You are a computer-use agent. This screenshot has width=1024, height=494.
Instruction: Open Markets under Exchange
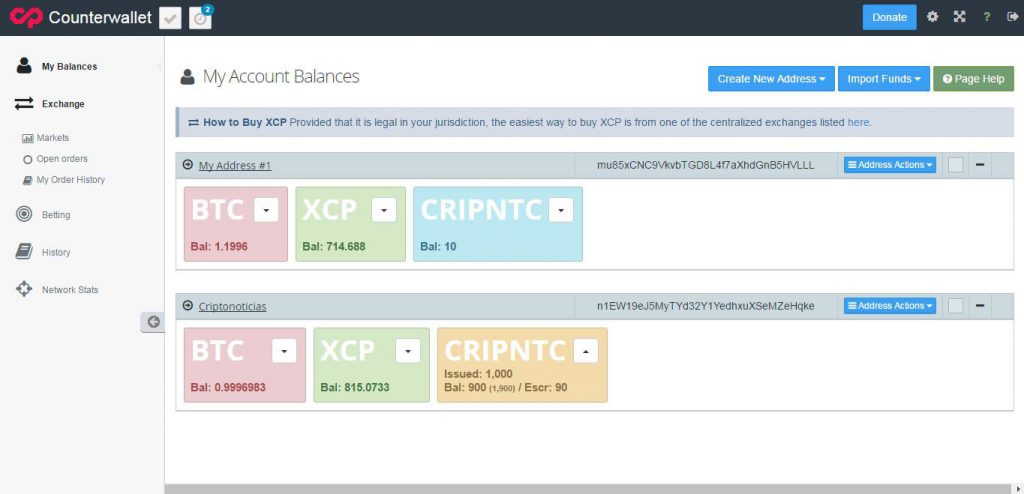[x=53, y=138]
